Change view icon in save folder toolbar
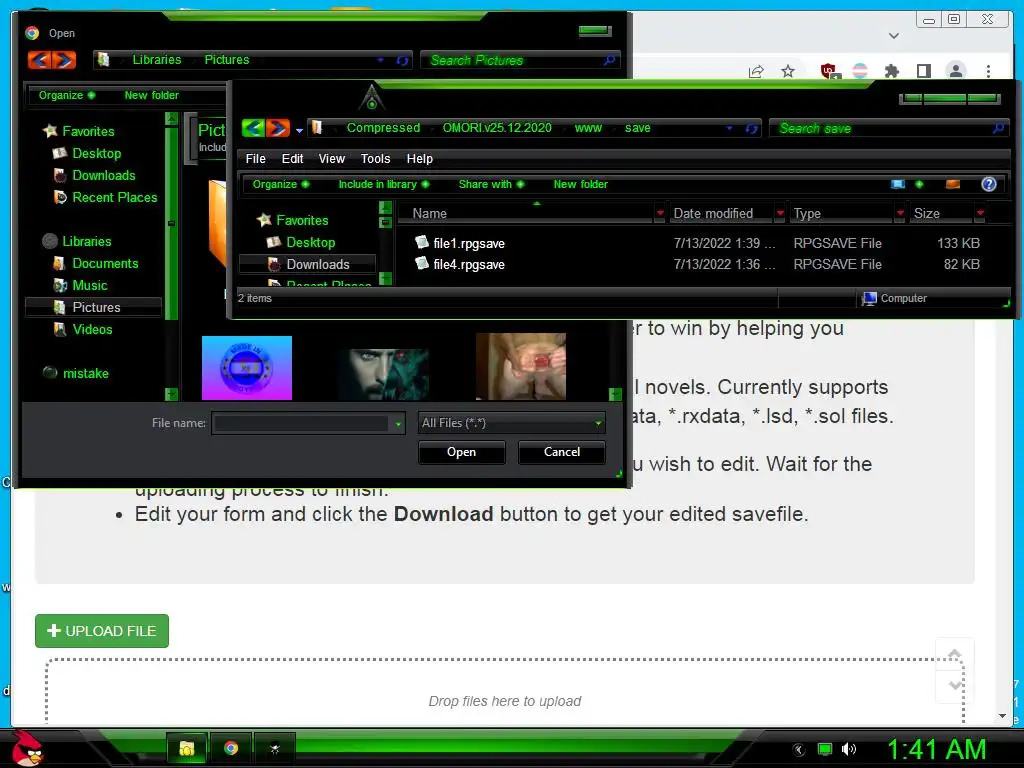This screenshot has width=1024, height=768. 898,184
